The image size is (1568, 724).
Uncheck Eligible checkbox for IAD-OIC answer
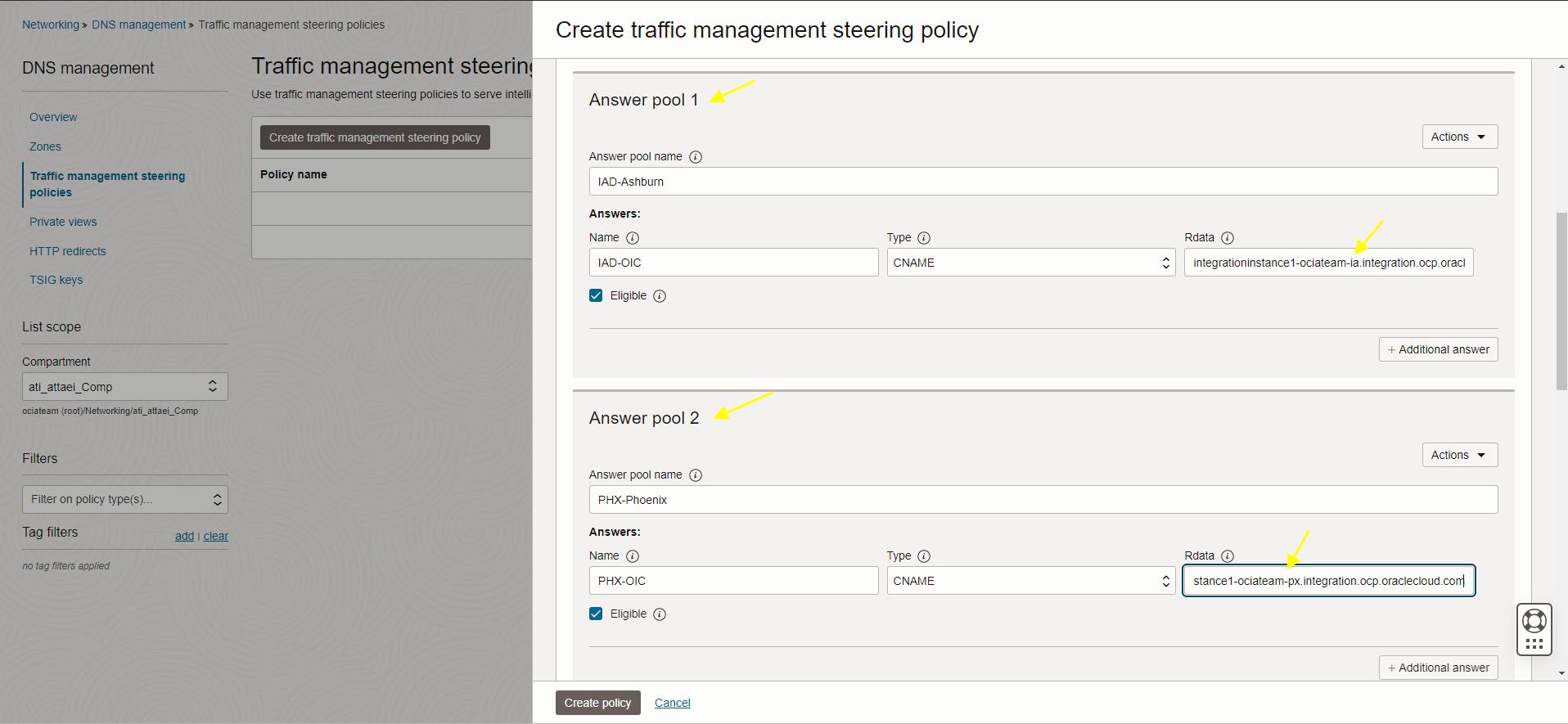(596, 295)
